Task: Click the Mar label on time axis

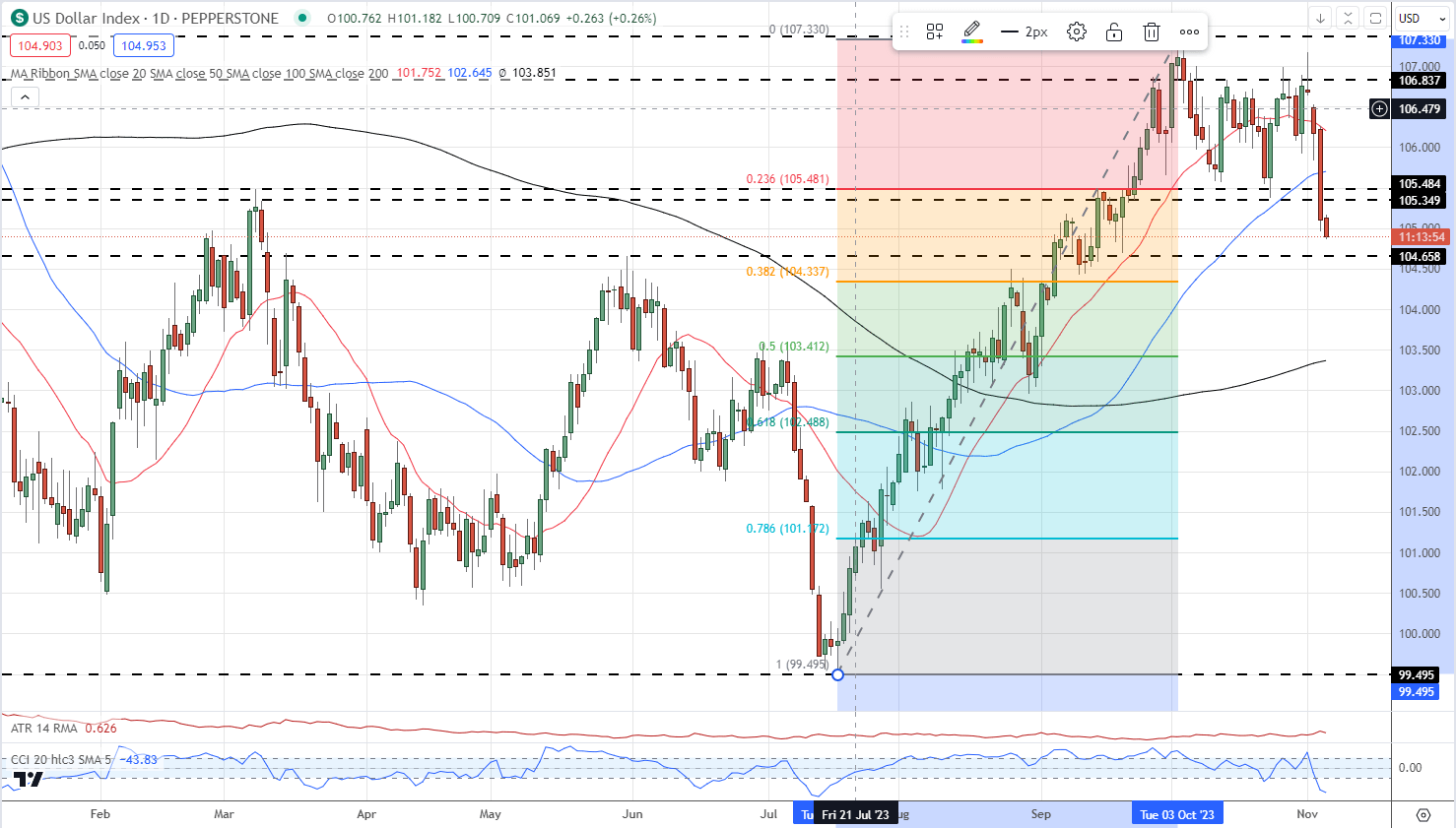Action: 224,814
